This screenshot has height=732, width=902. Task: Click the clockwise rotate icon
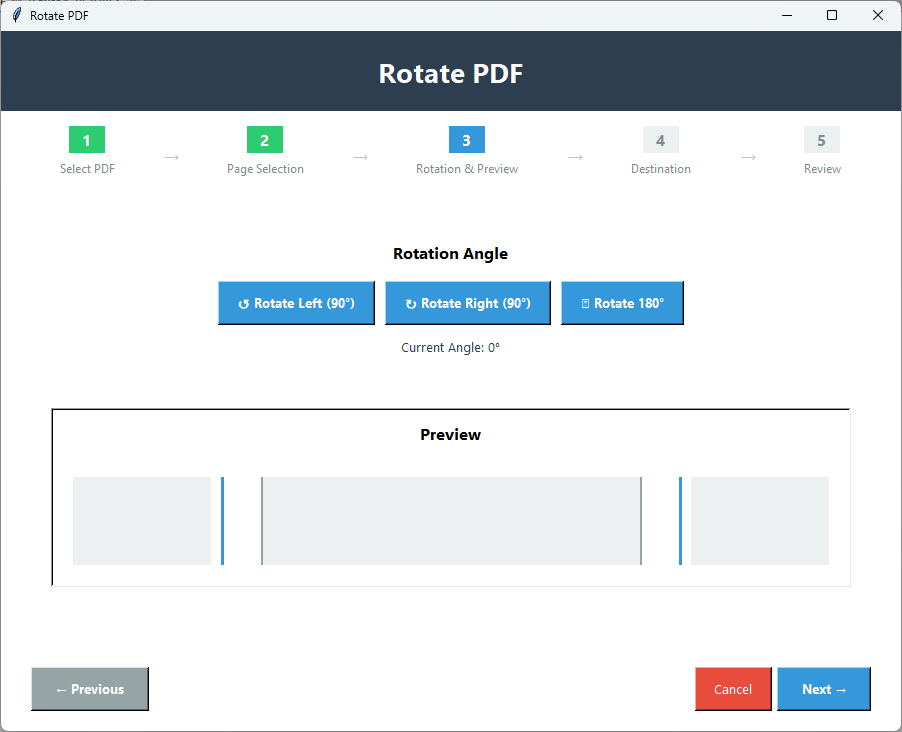[x=409, y=303]
